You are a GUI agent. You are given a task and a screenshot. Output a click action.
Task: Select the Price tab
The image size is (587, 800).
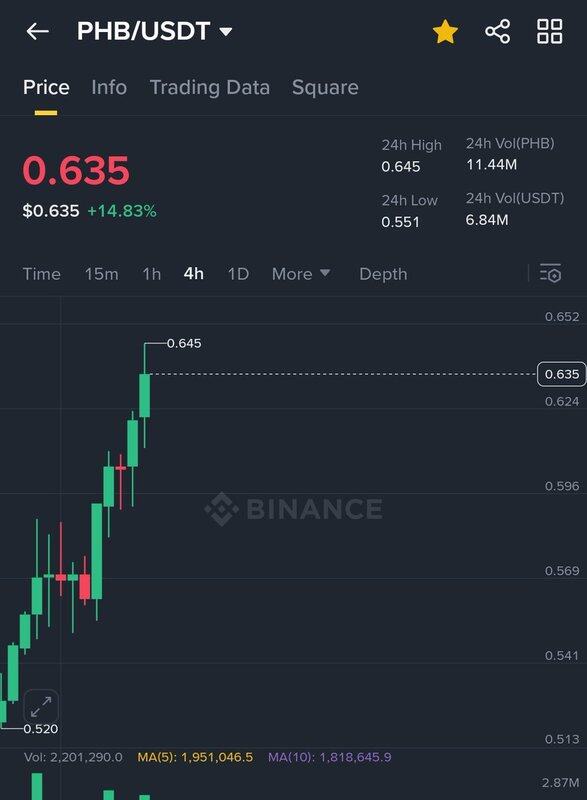pyautogui.click(x=46, y=87)
